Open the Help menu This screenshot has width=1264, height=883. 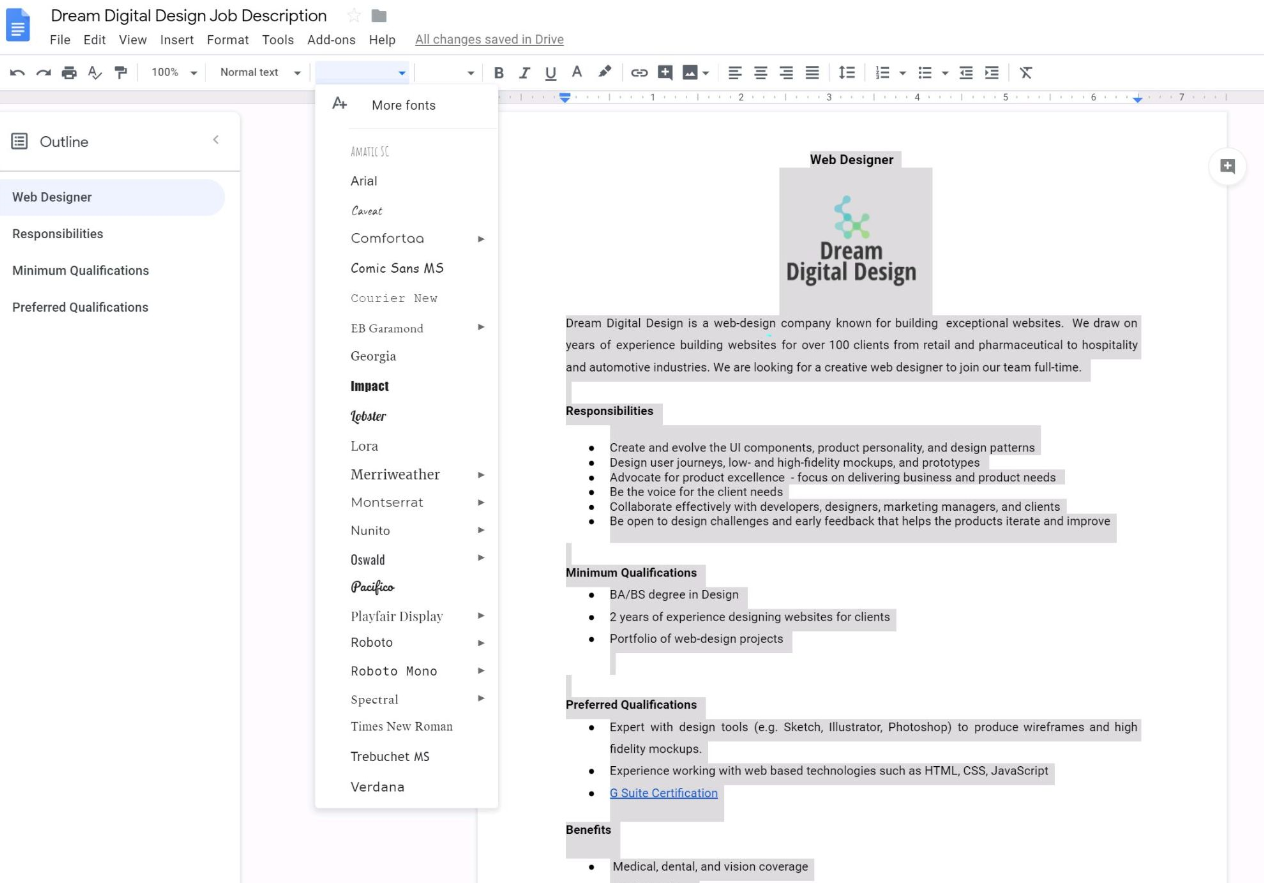tap(382, 40)
